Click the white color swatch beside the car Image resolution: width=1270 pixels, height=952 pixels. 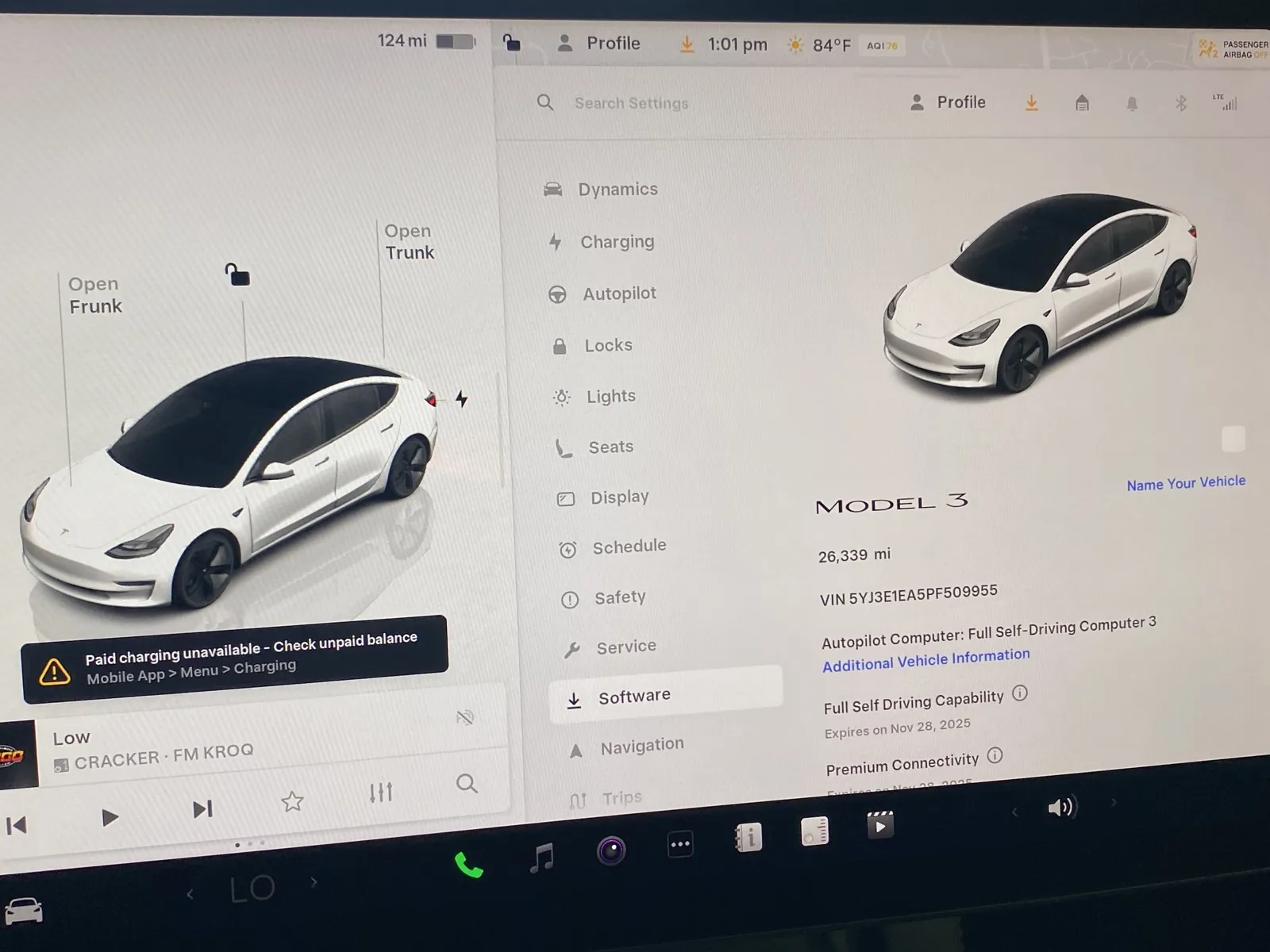[1233, 439]
